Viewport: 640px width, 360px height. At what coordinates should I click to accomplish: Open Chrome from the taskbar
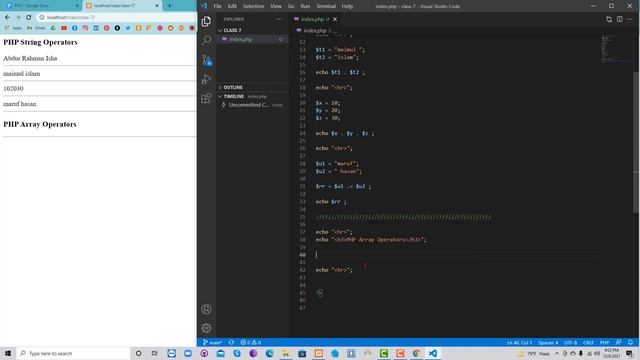coord(416,353)
